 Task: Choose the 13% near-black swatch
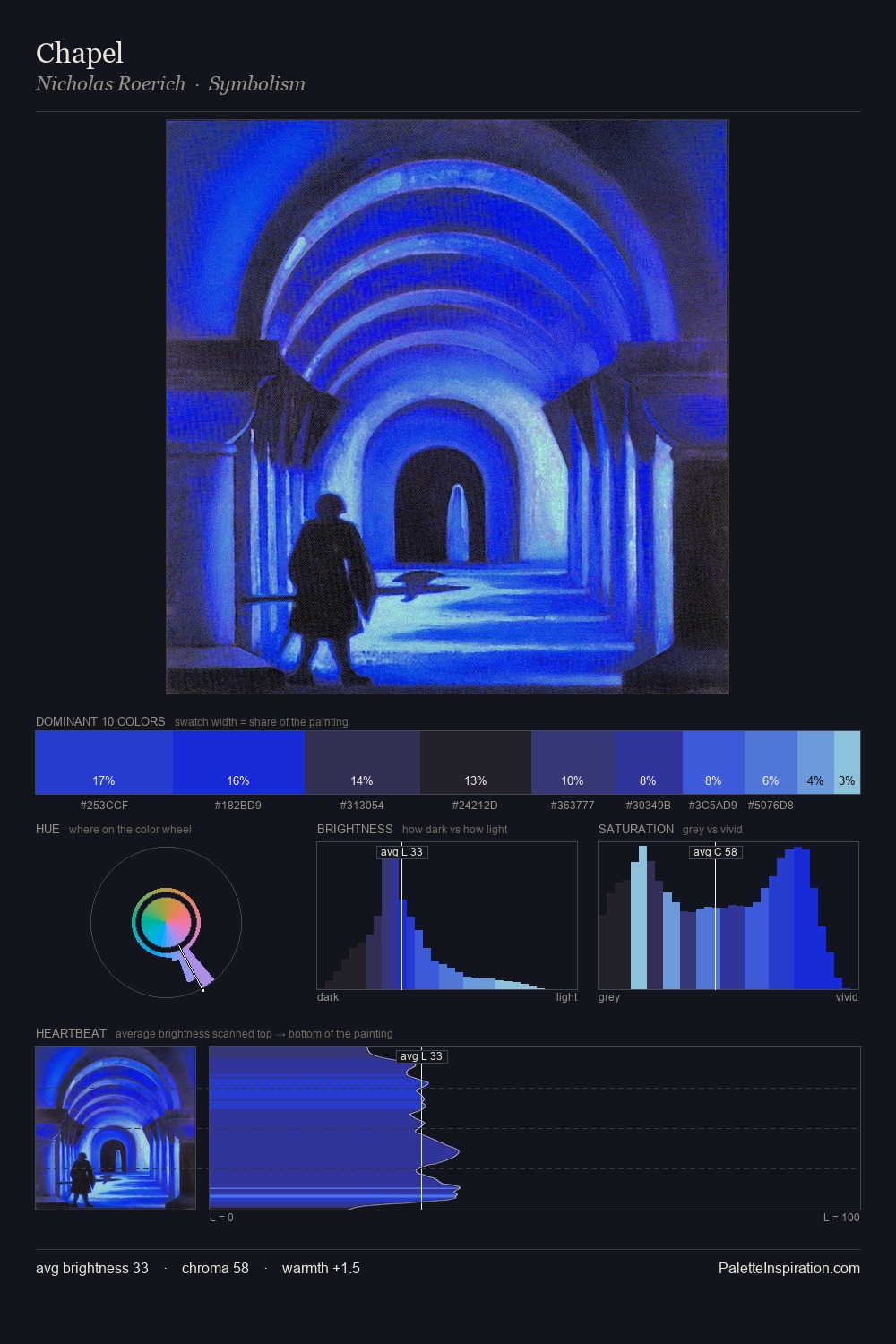point(476,762)
